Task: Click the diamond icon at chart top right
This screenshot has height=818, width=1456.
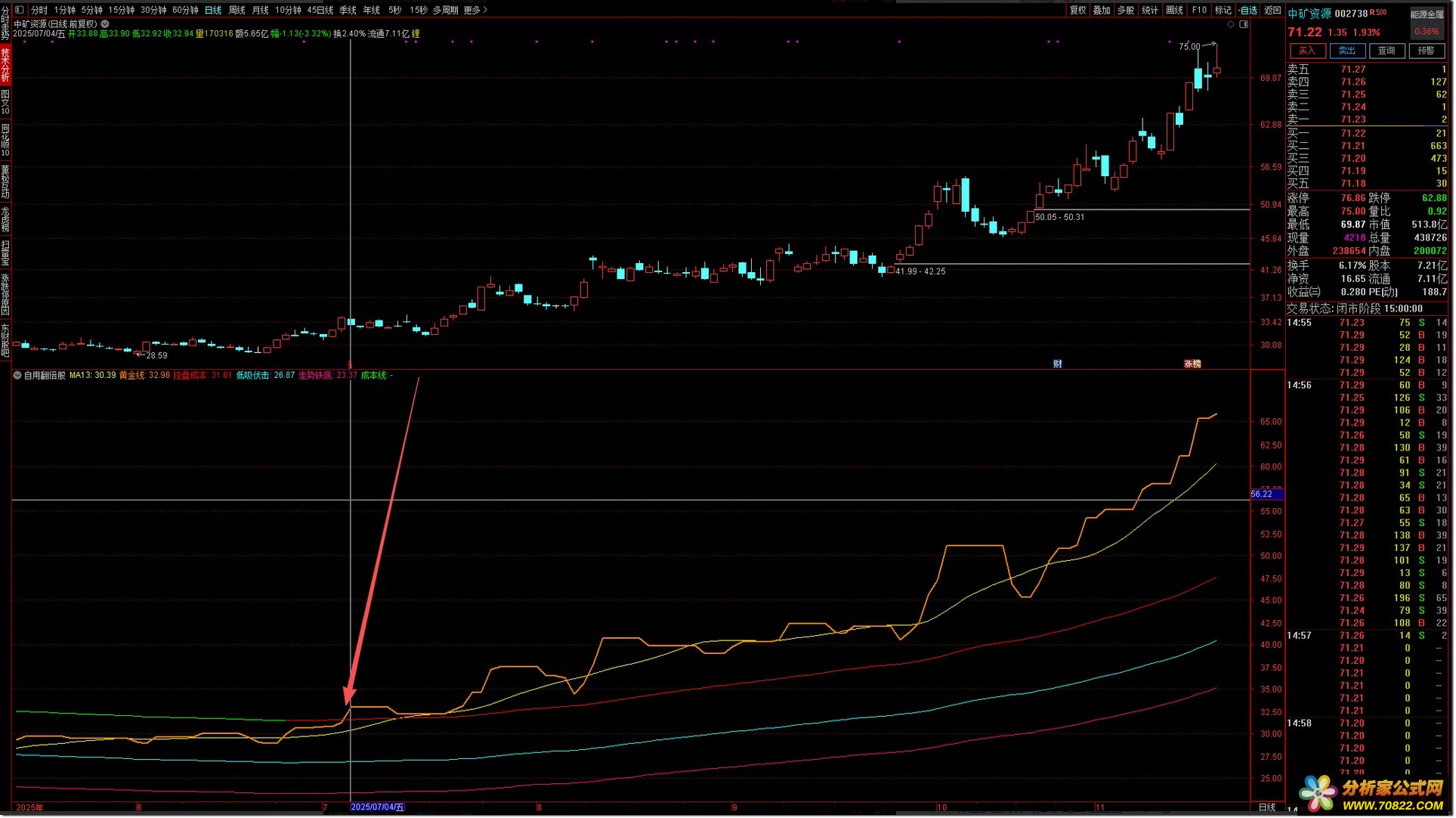Action: 1231,24
